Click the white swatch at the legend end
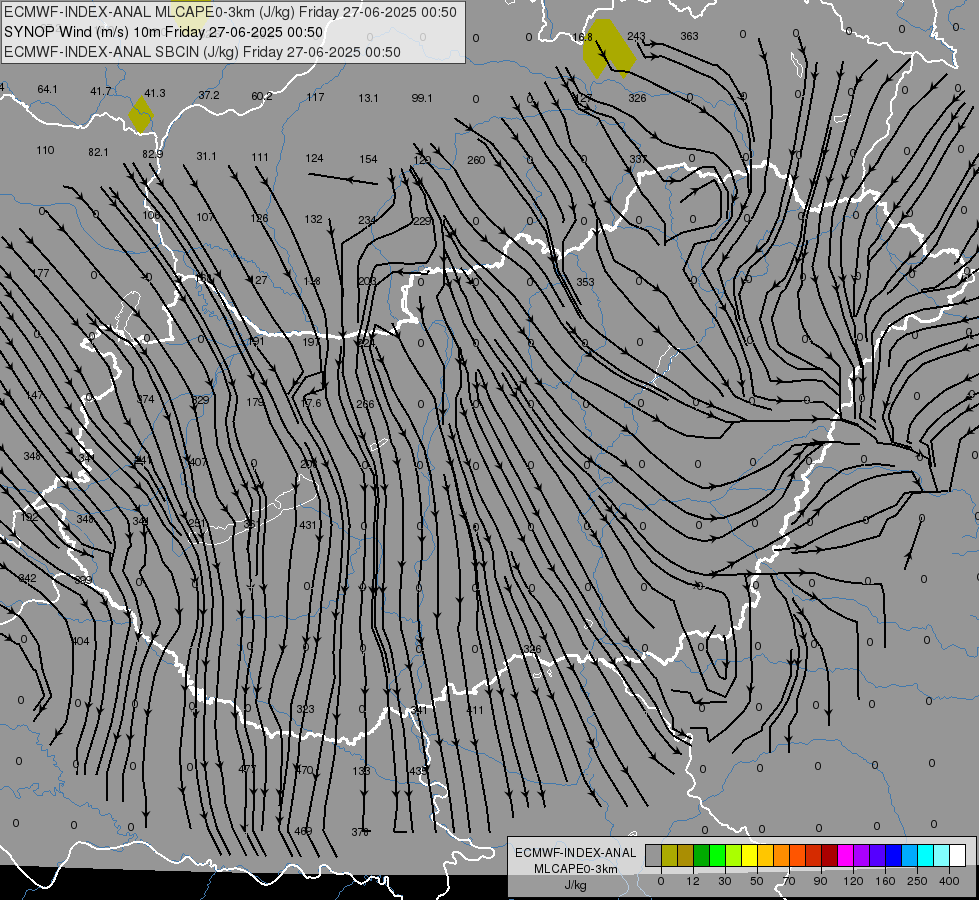Screen dimensions: 979x900 [x=958, y=855]
